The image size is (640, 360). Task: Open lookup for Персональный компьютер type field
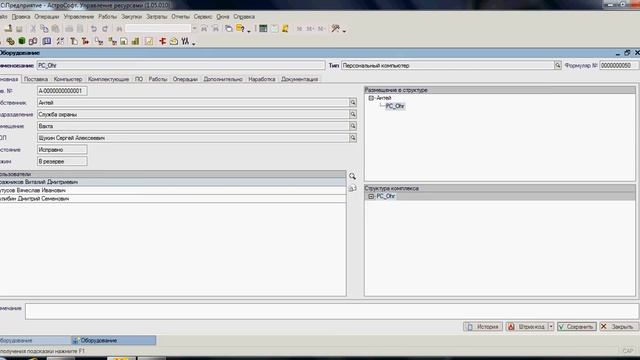[558, 65]
